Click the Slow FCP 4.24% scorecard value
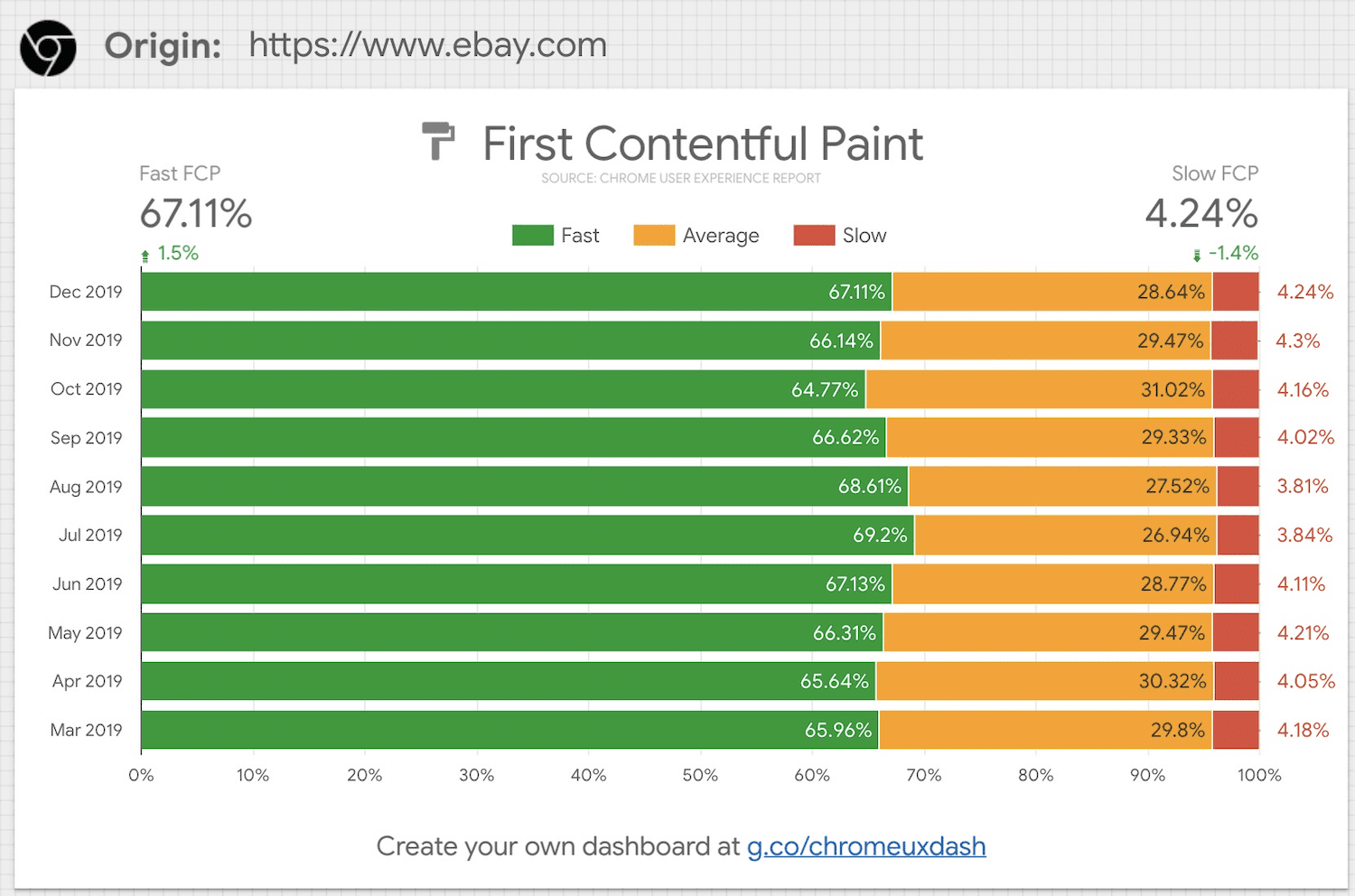1355x896 pixels. point(1201,214)
